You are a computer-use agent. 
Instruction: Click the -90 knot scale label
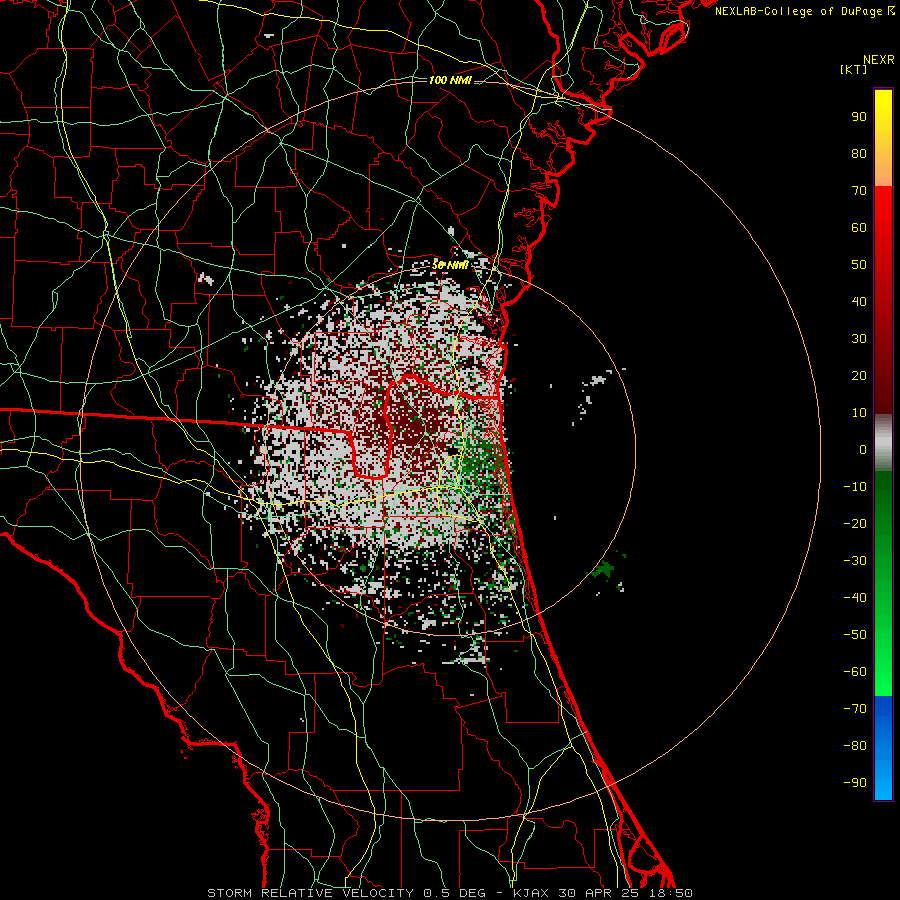point(855,783)
